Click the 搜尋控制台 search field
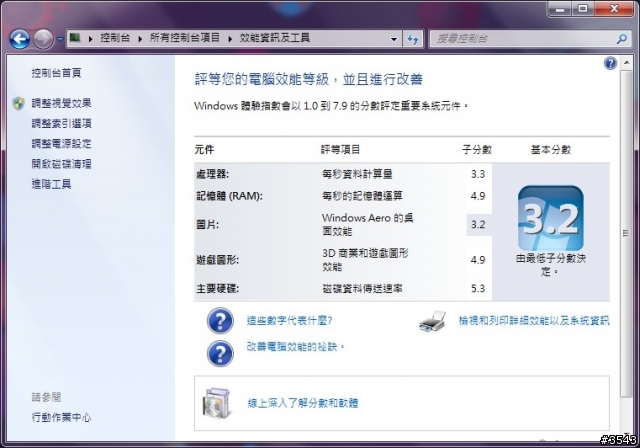This screenshot has width=640, height=448. point(524,39)
